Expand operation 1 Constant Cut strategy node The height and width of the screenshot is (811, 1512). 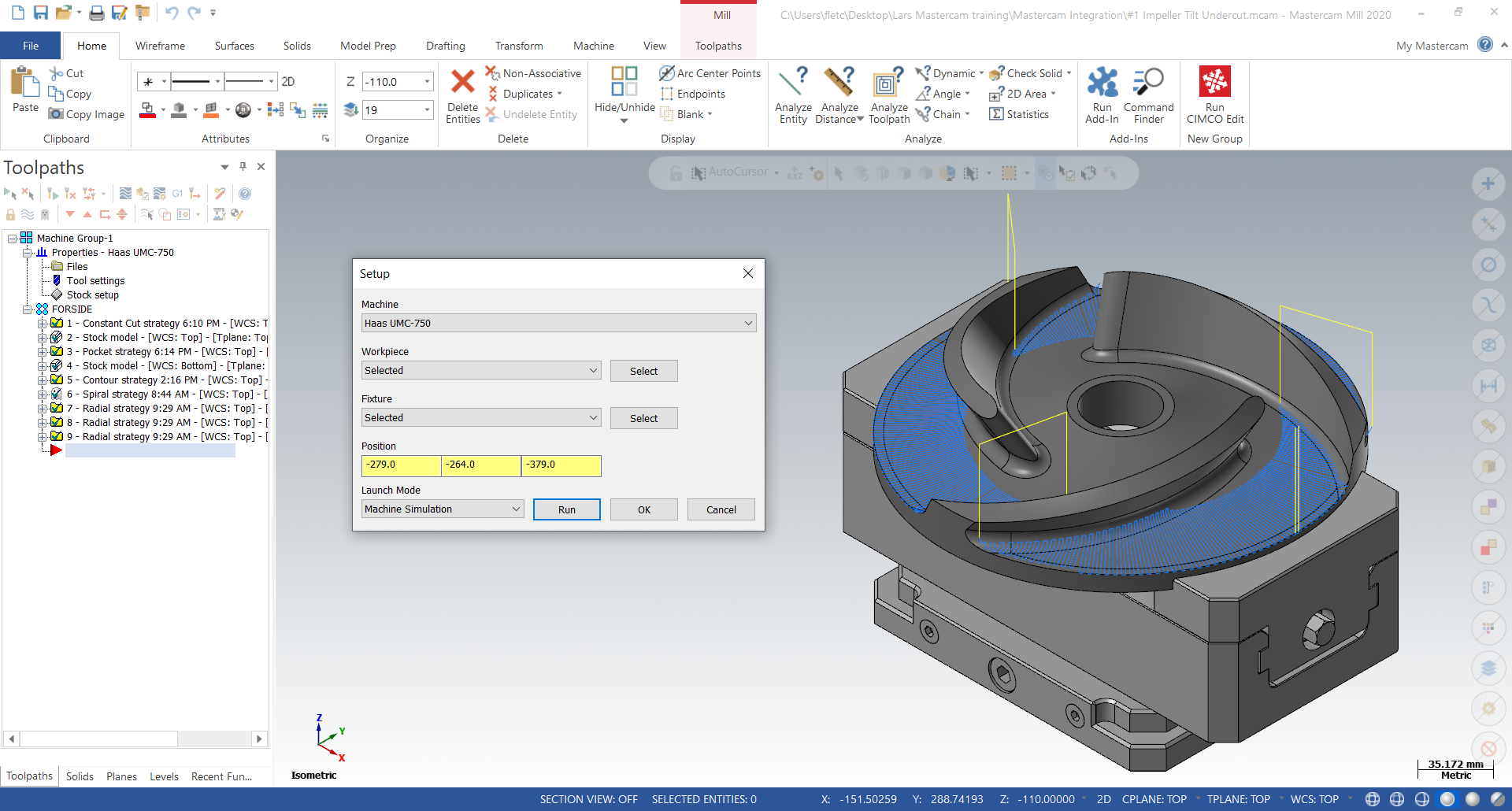click(42, 323)
